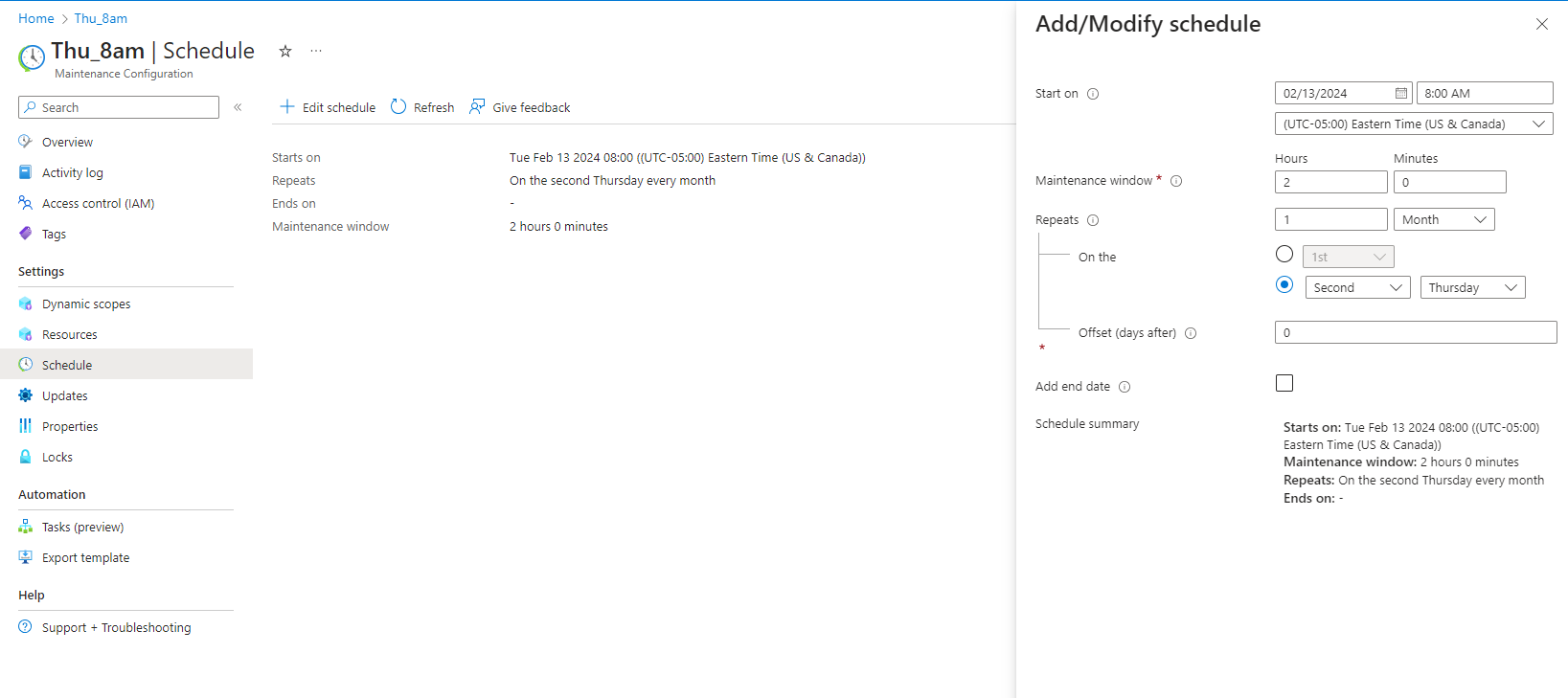
Task: Click the Repeats info icon
Action: 1093,220
